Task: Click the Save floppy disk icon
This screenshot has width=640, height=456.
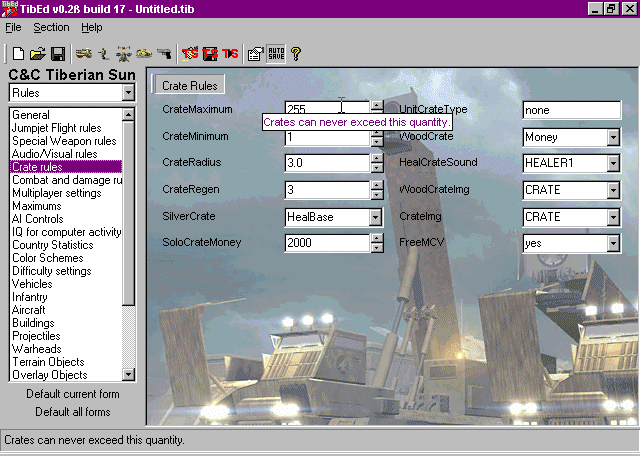Action: pos(58,53)
